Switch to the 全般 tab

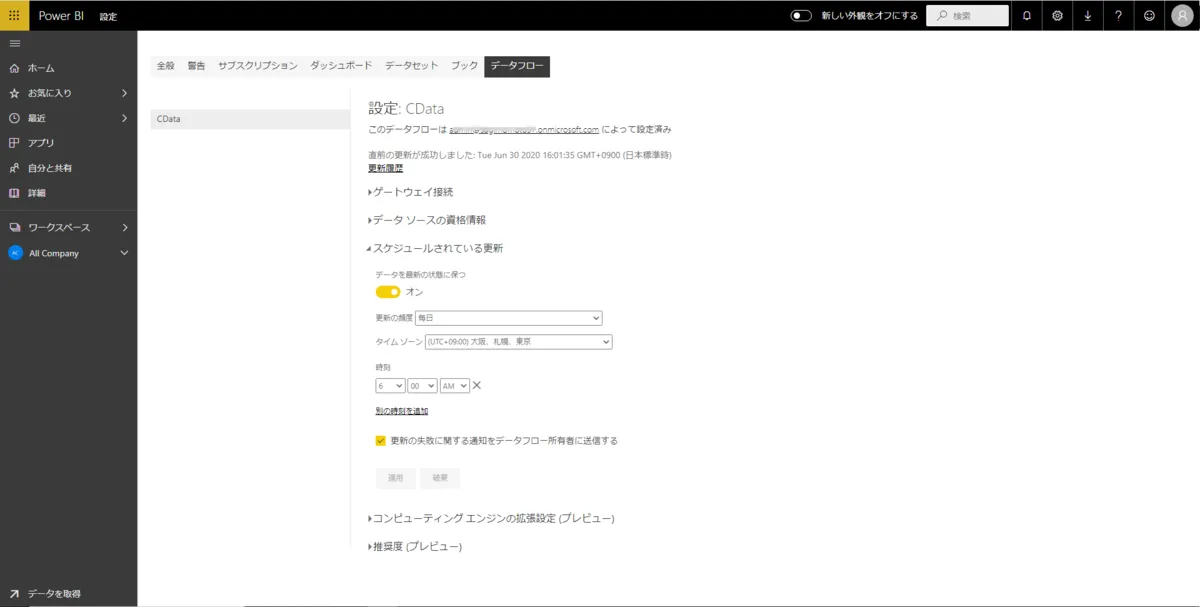(165, 65)
